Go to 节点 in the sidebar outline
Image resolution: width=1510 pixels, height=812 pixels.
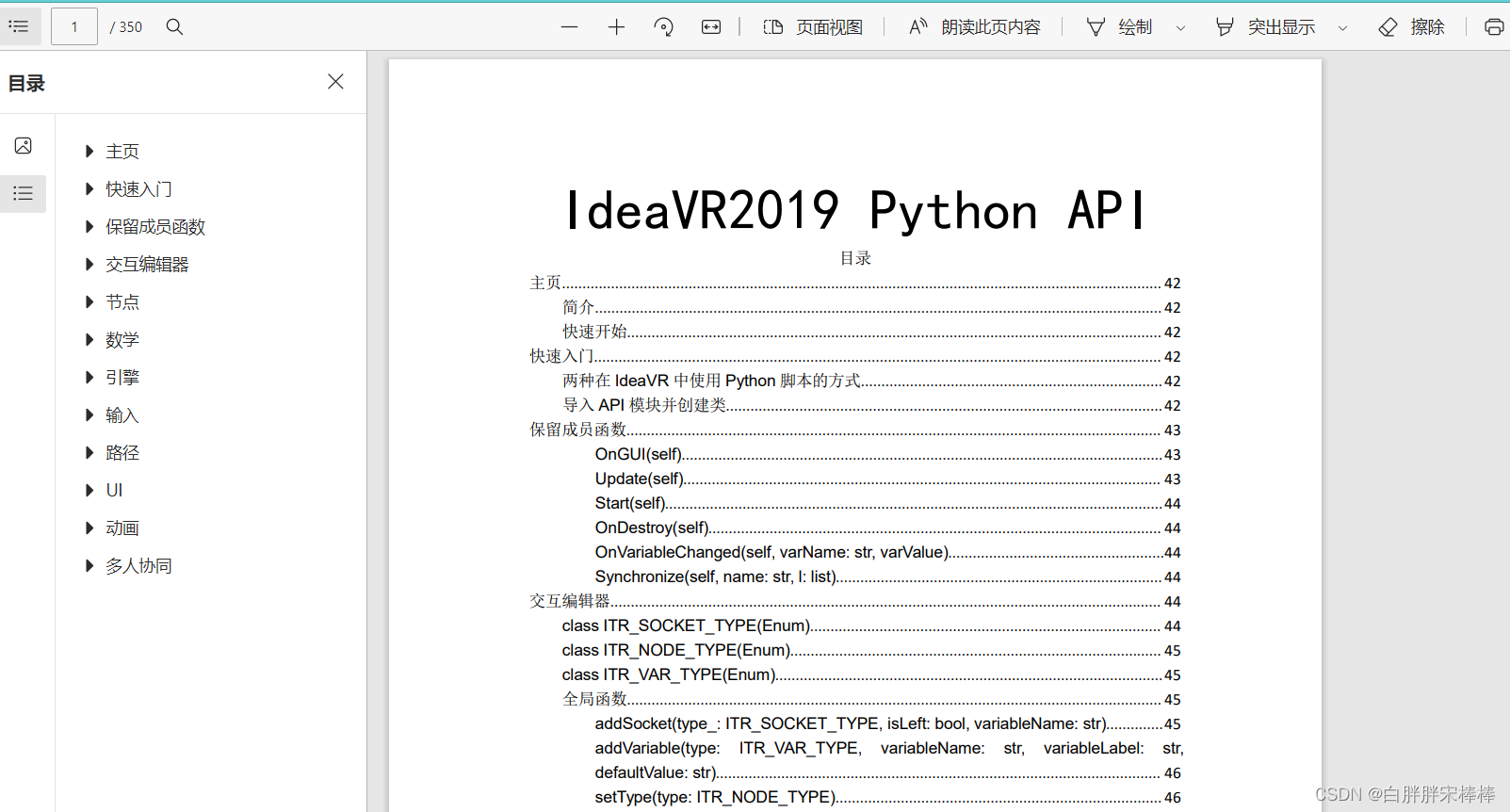point(122,302)
